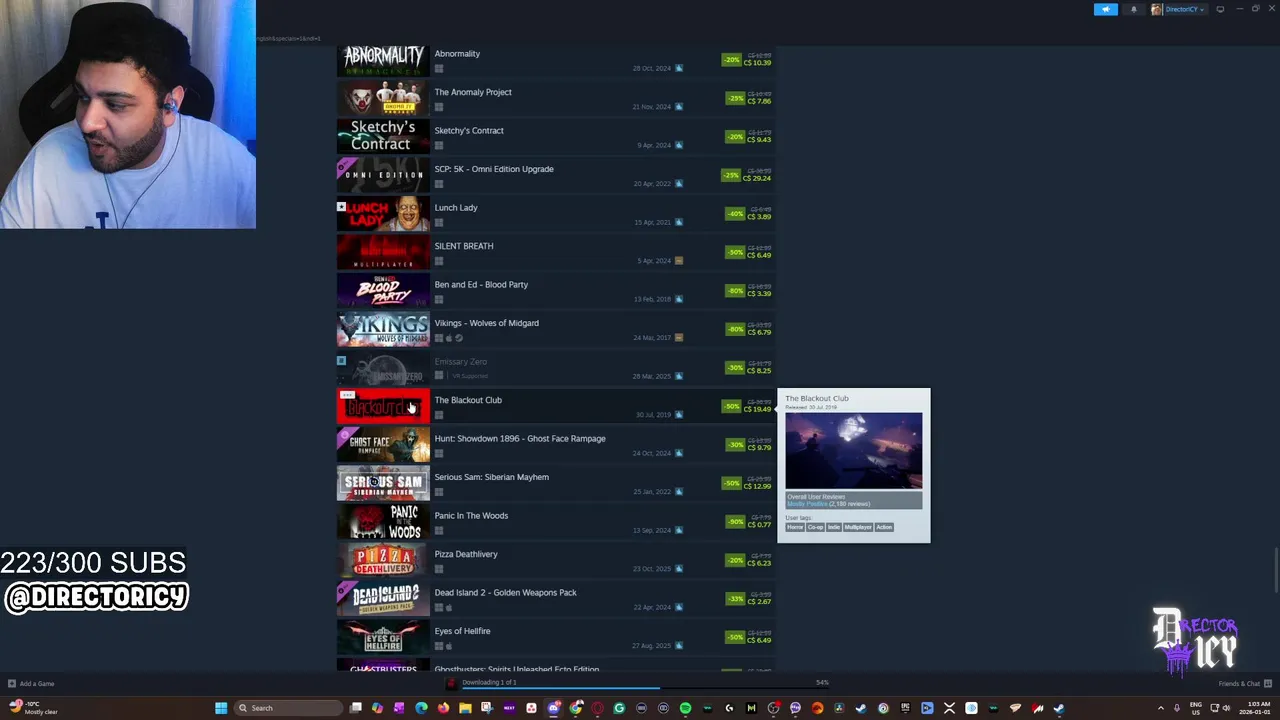Open SILENT BREATH listing
Viewport: 1280px width, 720px height.
(464, 246)
